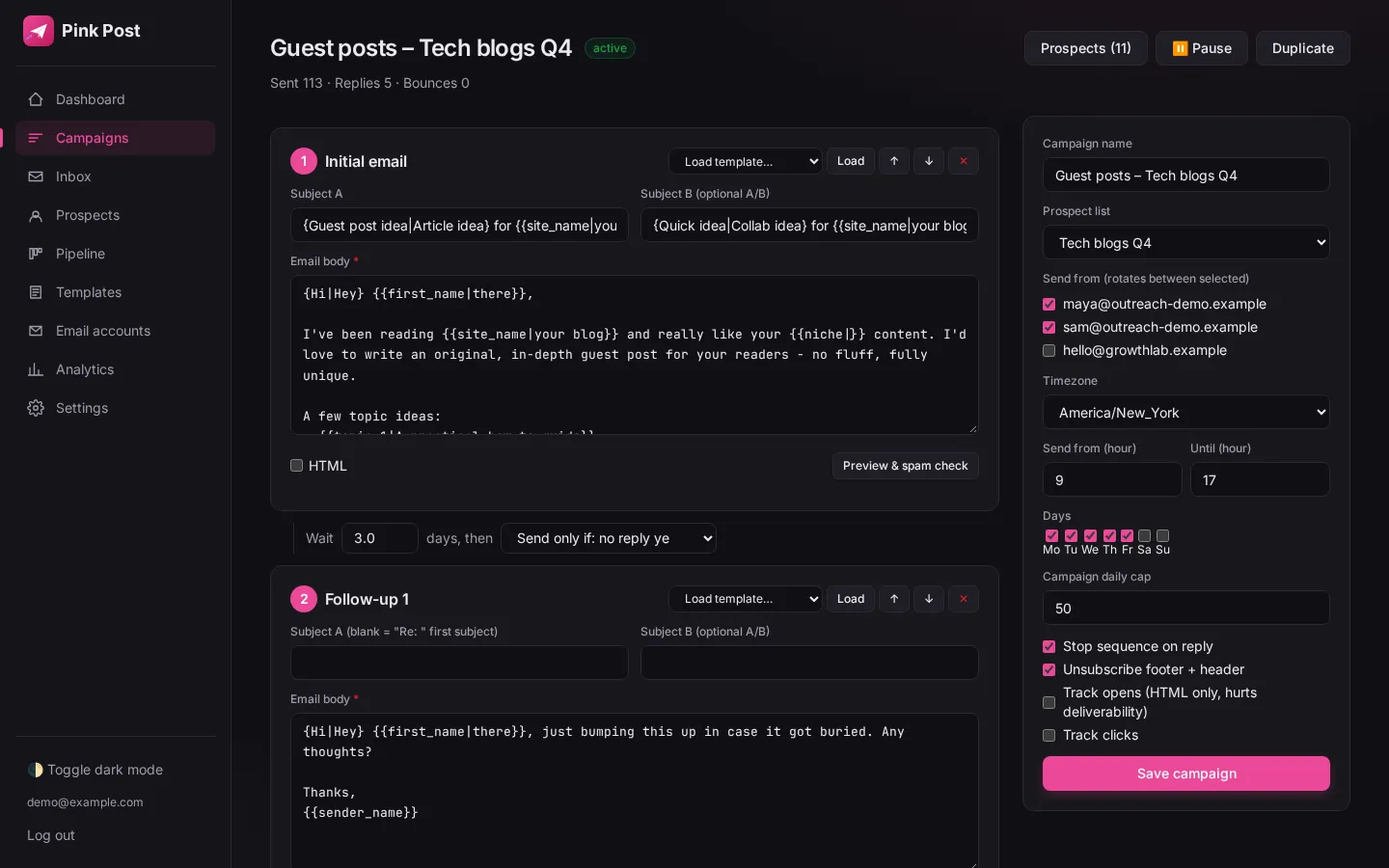
Task: Open the Timezone dropdown
Action: point(1186,413)
